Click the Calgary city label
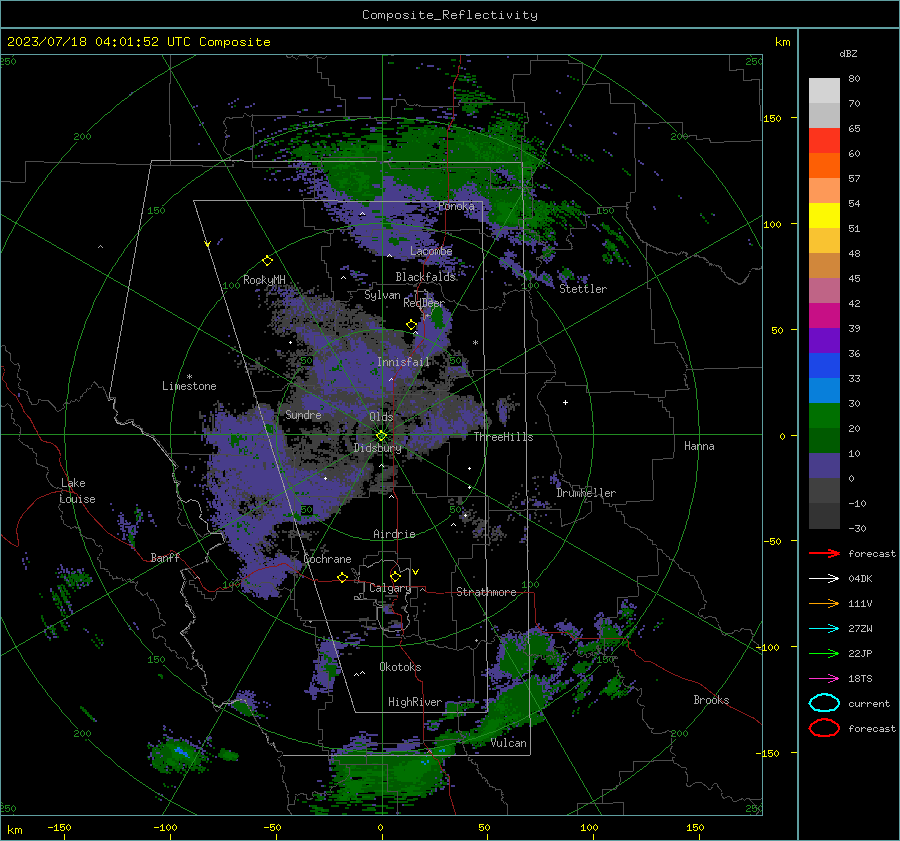The height and width of the screenshot is (841, 900). click(390, 588)
